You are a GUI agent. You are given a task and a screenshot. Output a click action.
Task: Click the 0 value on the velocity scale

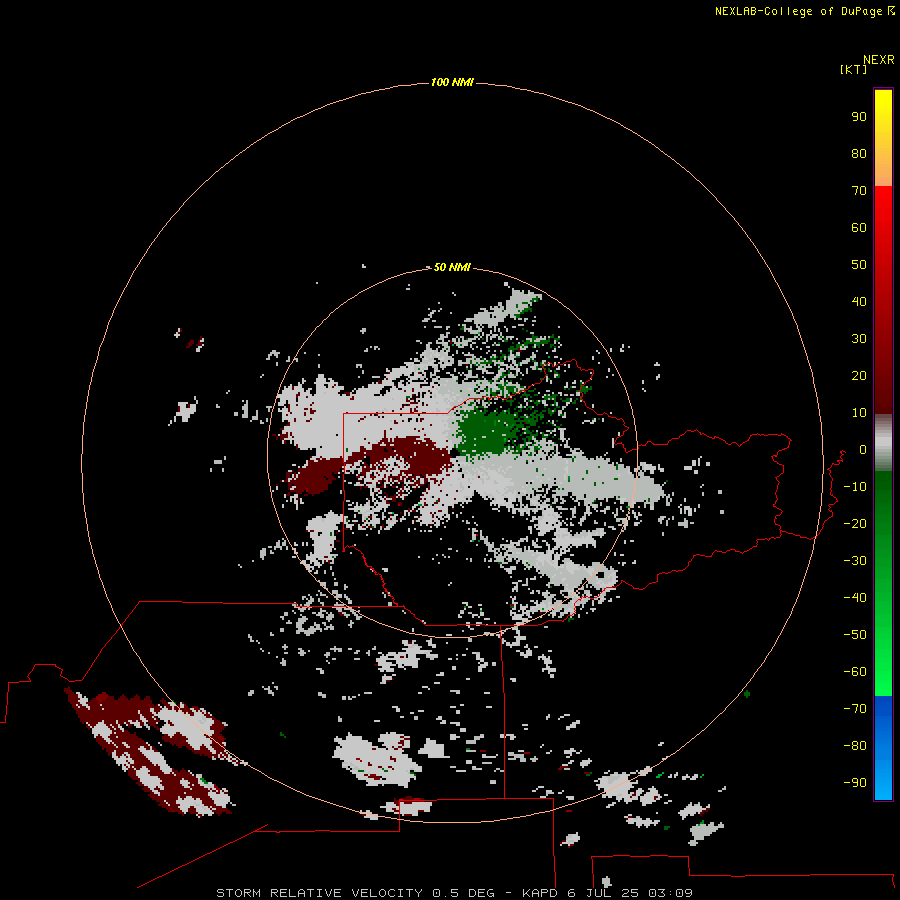(x=863, y=449)
